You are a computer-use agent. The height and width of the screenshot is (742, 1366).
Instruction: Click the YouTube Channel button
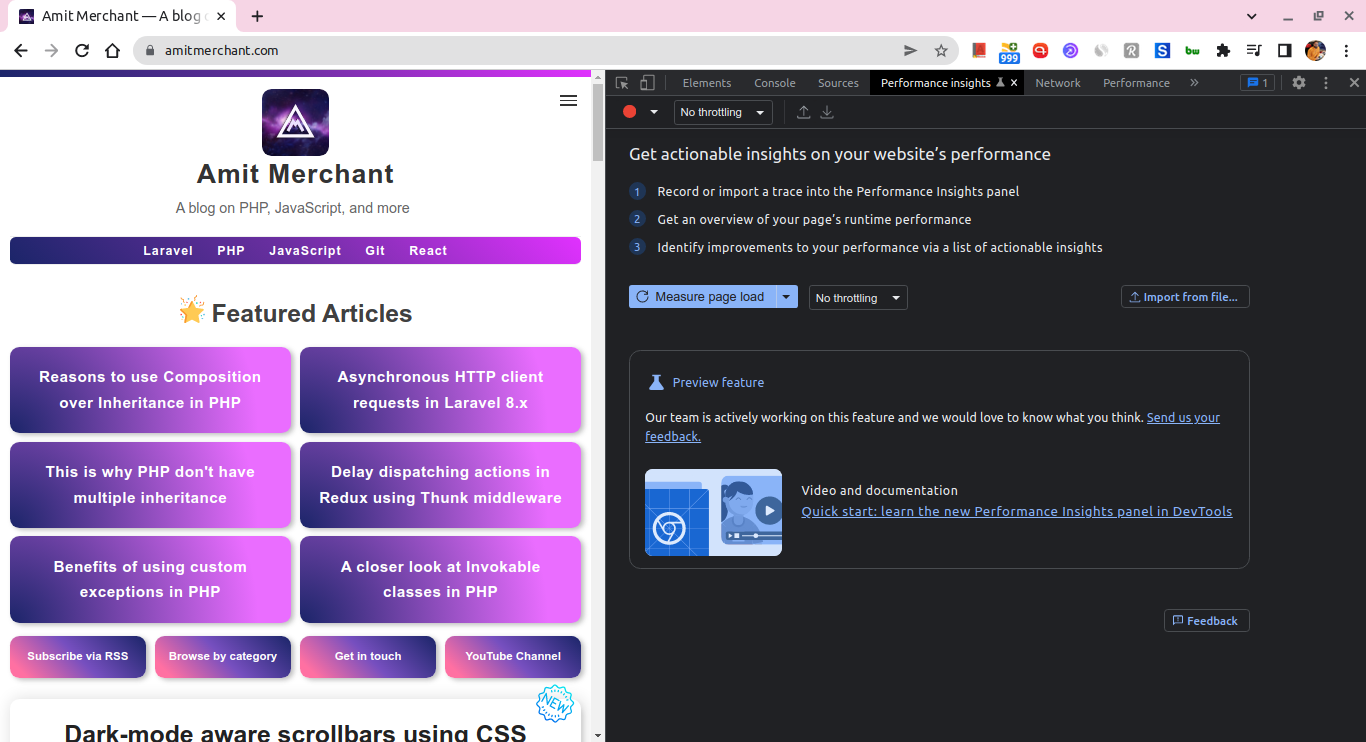coord(513,657)
